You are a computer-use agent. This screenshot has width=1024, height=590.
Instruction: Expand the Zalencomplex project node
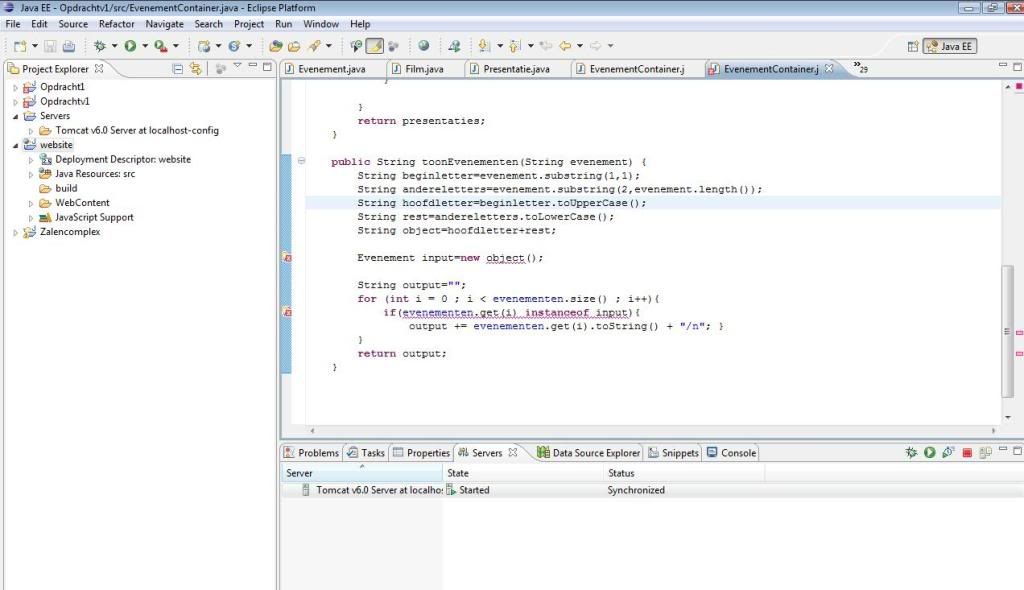point(16,233)
